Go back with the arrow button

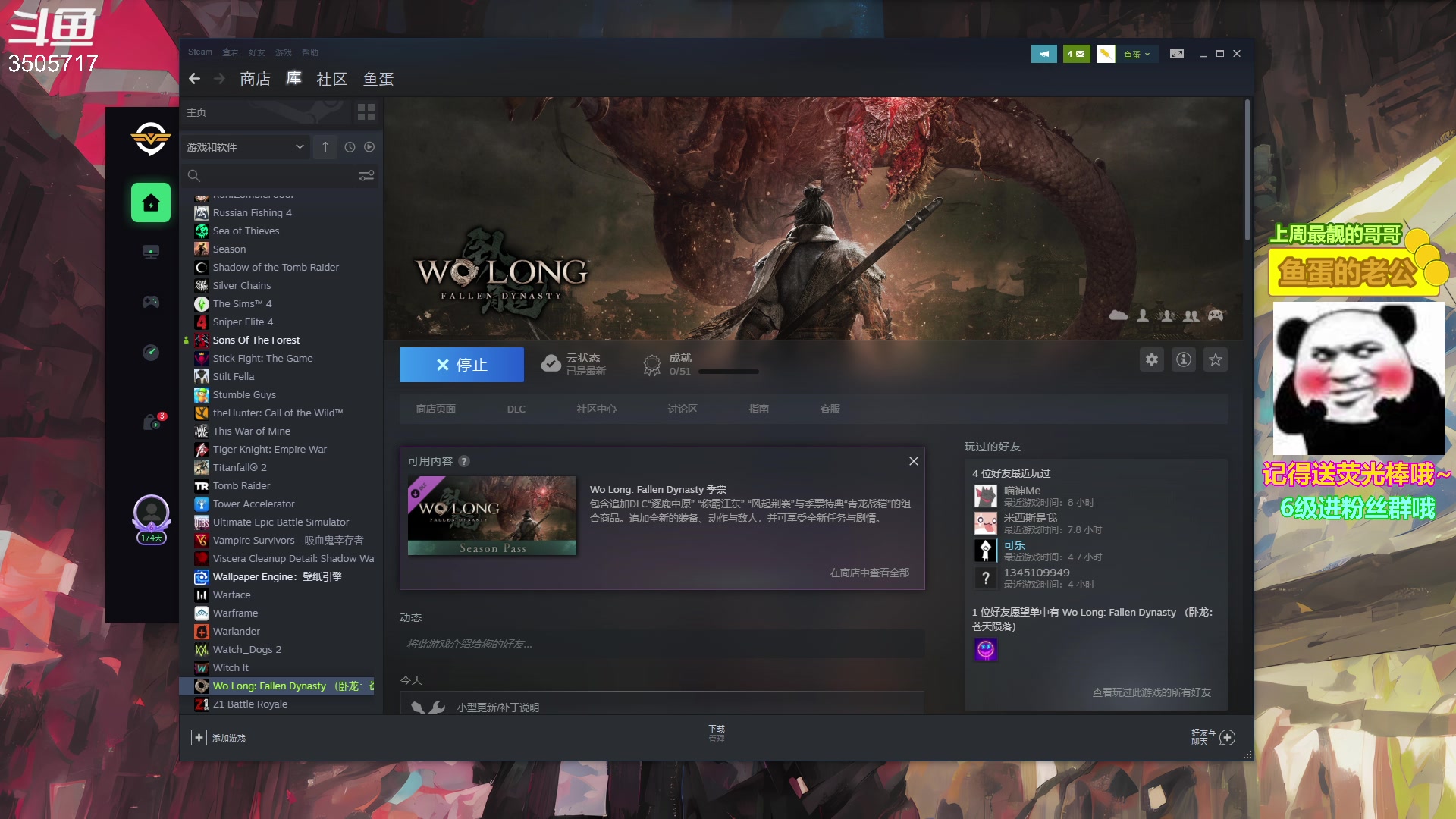coord(194,79)
